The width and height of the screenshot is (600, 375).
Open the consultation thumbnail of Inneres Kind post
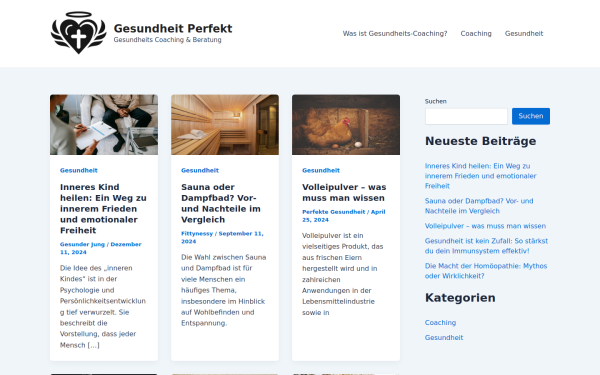[x=104, y=125]
